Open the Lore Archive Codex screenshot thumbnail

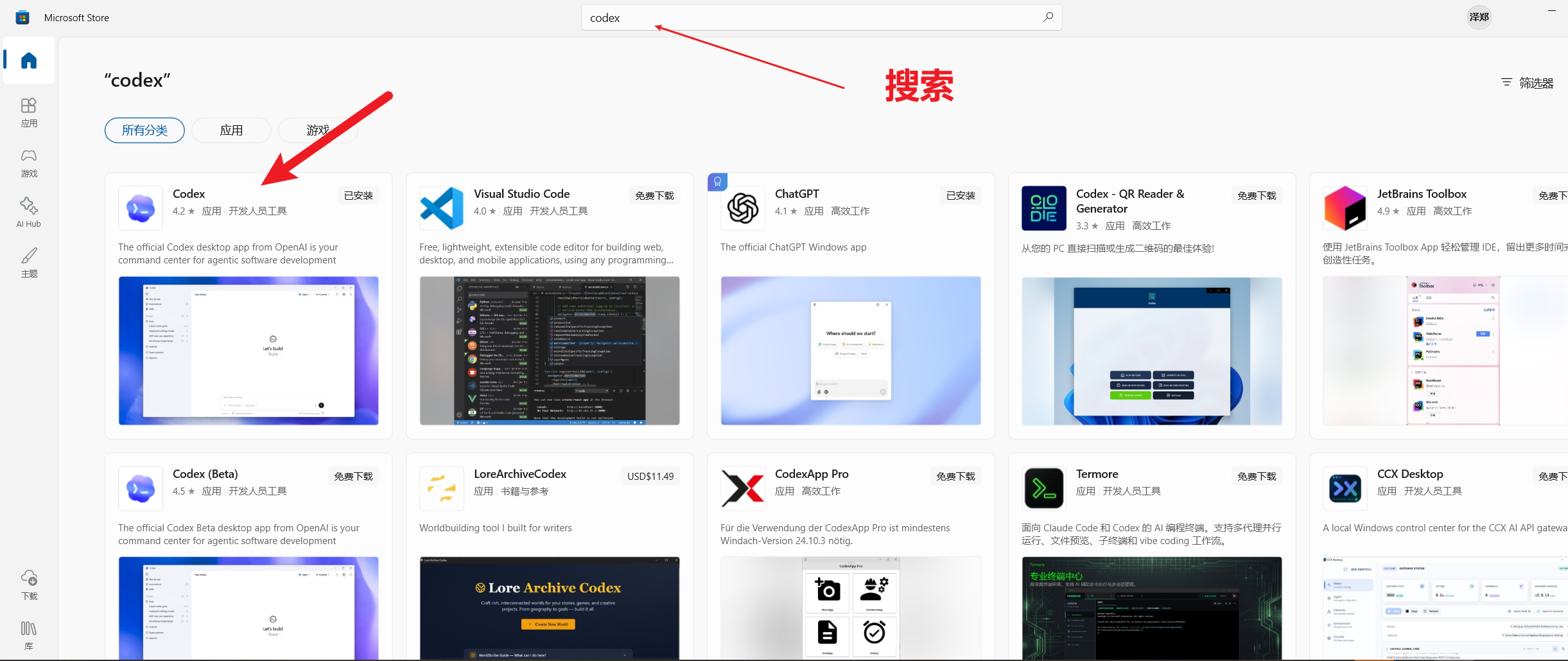point(550,608)
